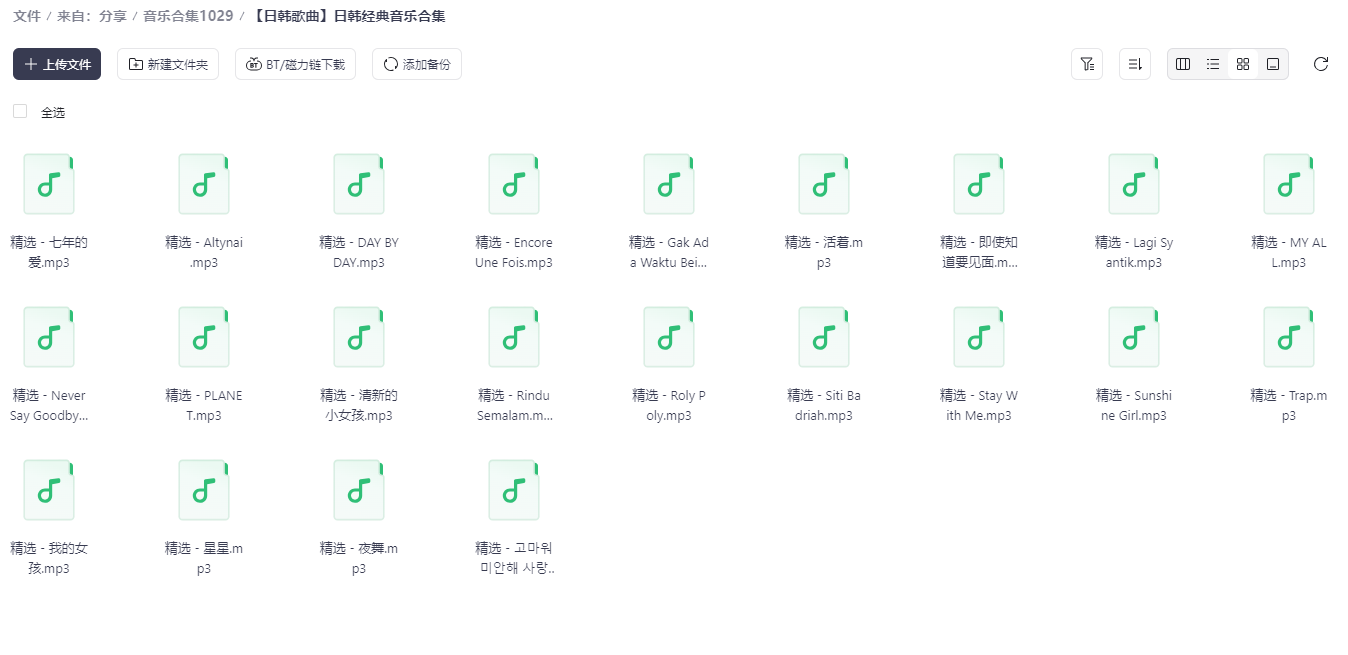Select the 精选 - Roly Poly.mp3 music file

(x=669, y=338)
